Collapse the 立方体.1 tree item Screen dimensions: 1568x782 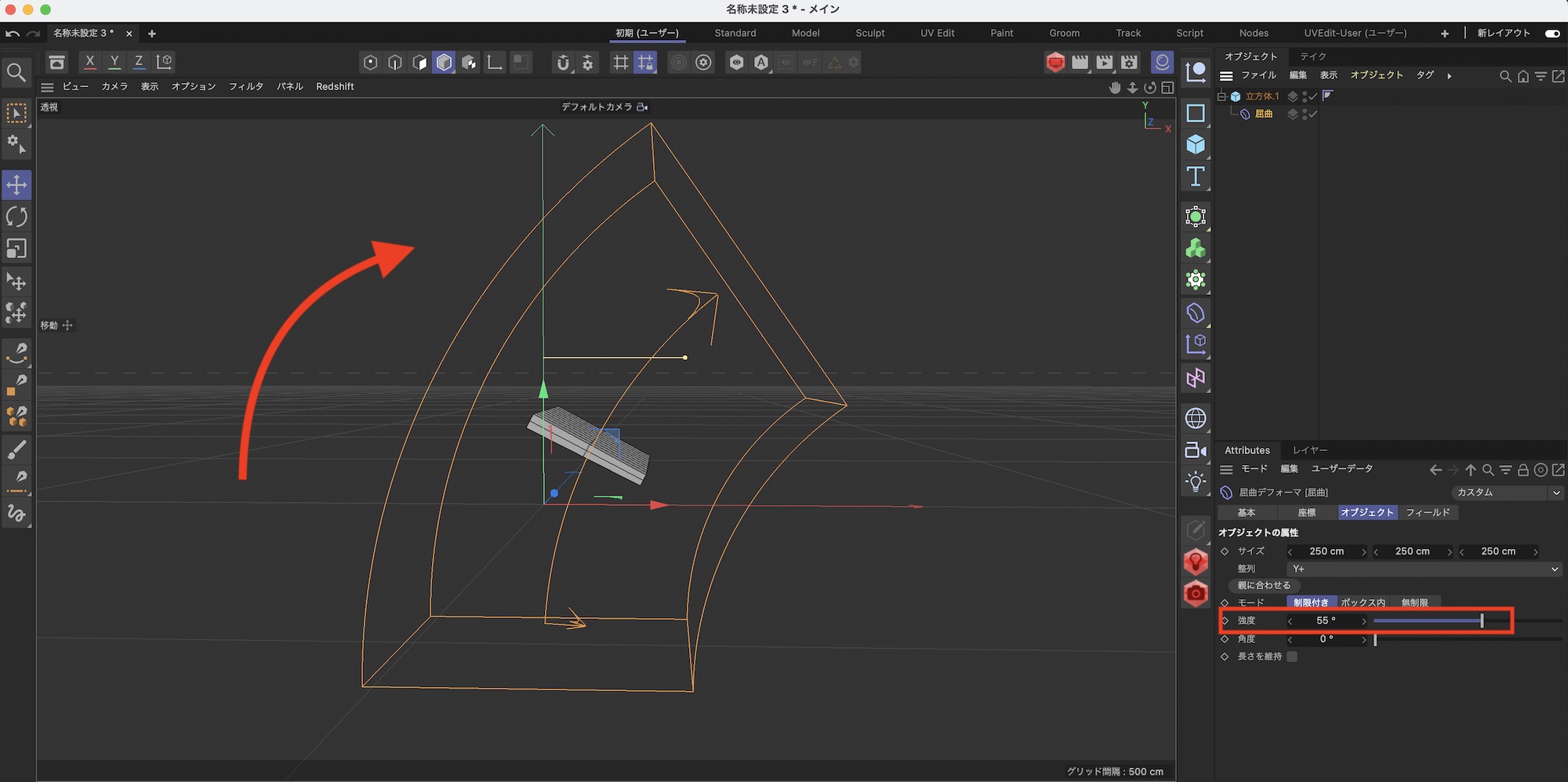(x=1221, y=96)
